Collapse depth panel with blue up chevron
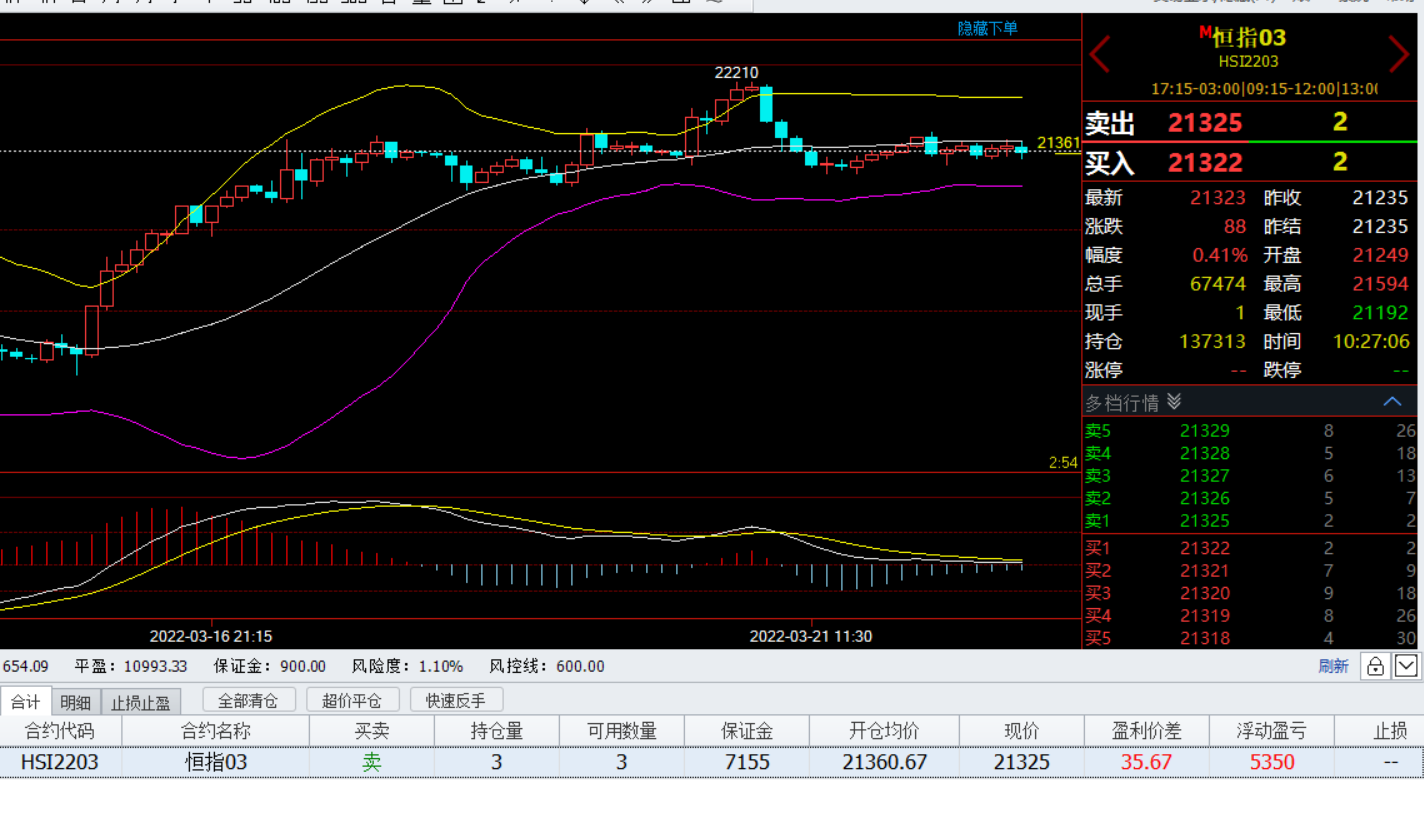The height and width of the screenshot is (834, 1424). (x=1392, y=402)
